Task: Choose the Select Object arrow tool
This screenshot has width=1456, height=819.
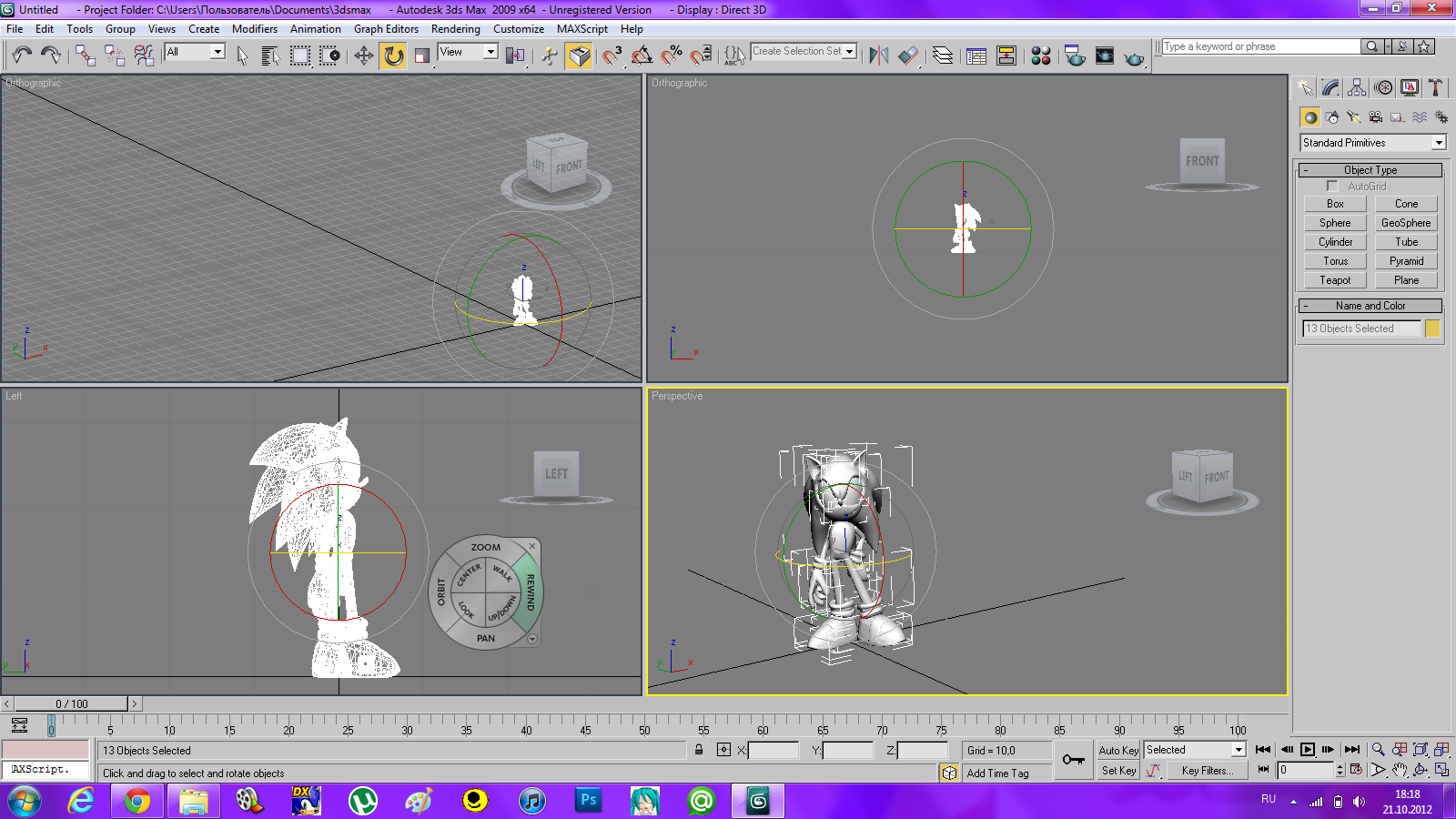Action: tap(242, 56)
